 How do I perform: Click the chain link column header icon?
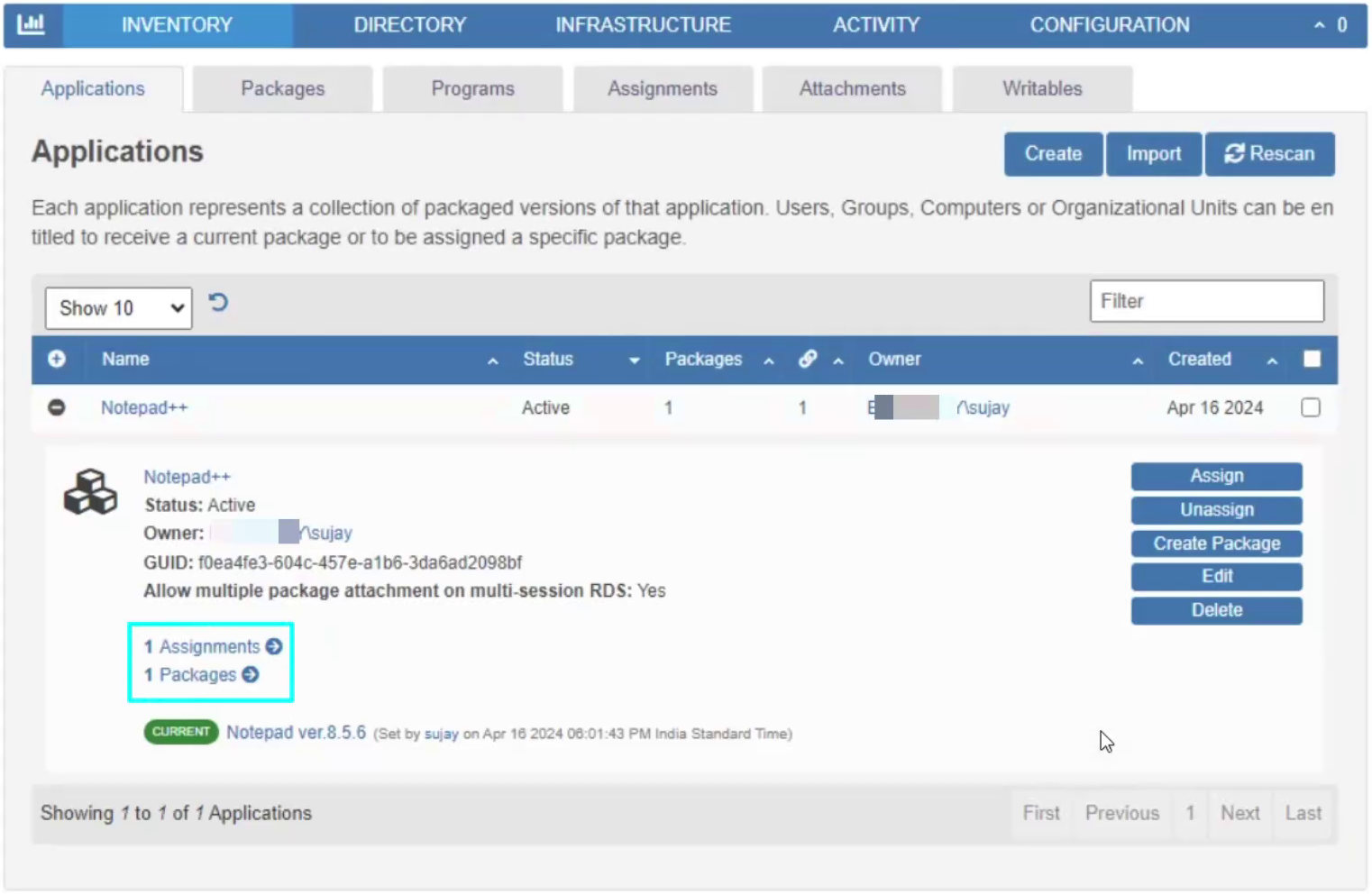pyautogui.click(x=807, y=359)
